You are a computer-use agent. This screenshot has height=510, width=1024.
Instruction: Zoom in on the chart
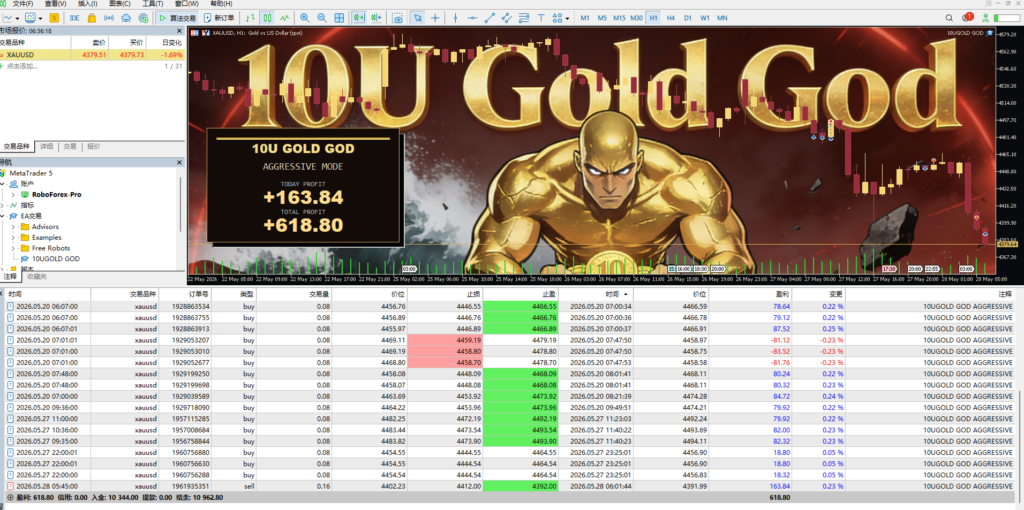point(305,18)
